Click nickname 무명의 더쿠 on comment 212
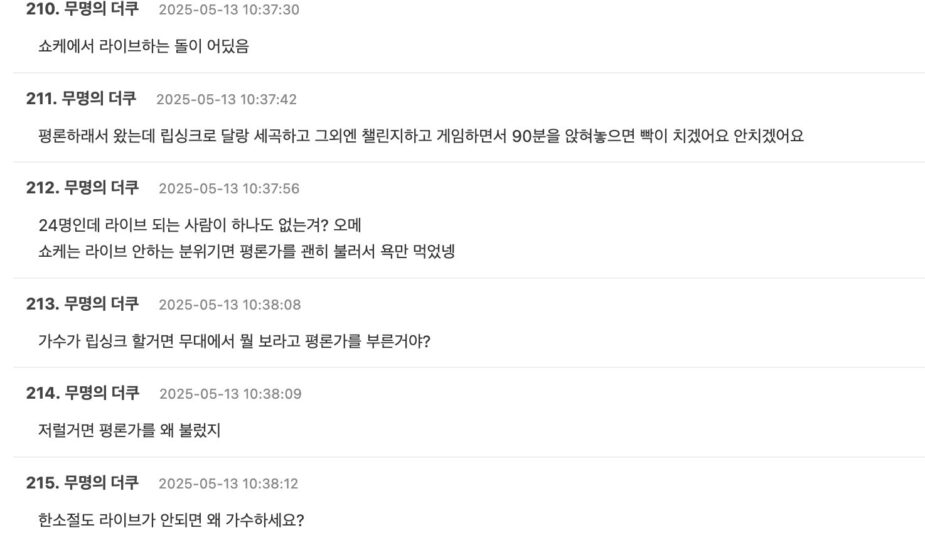 tap(102, 188)
